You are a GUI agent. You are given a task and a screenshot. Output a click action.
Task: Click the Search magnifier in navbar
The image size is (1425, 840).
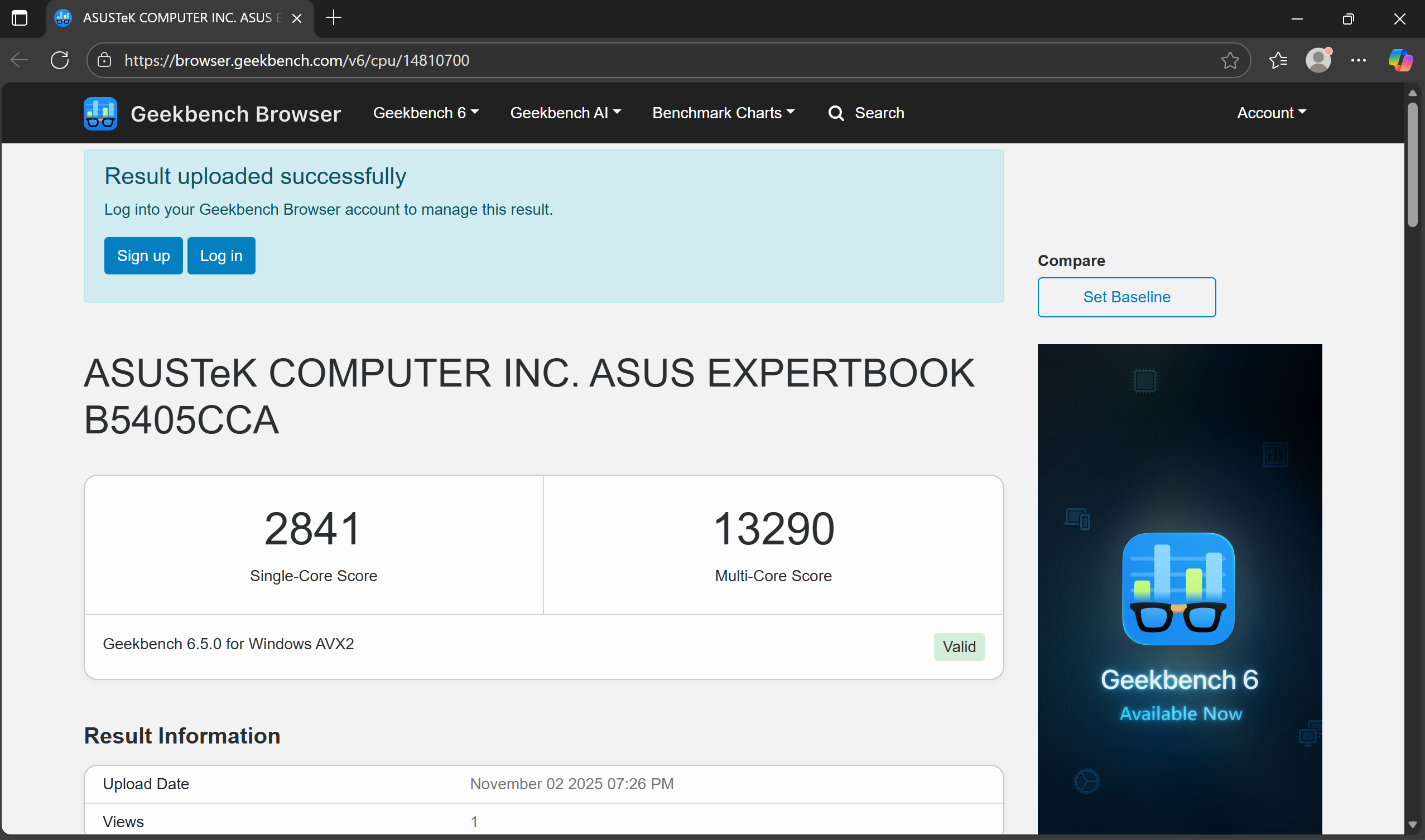(x=836, y=113)
